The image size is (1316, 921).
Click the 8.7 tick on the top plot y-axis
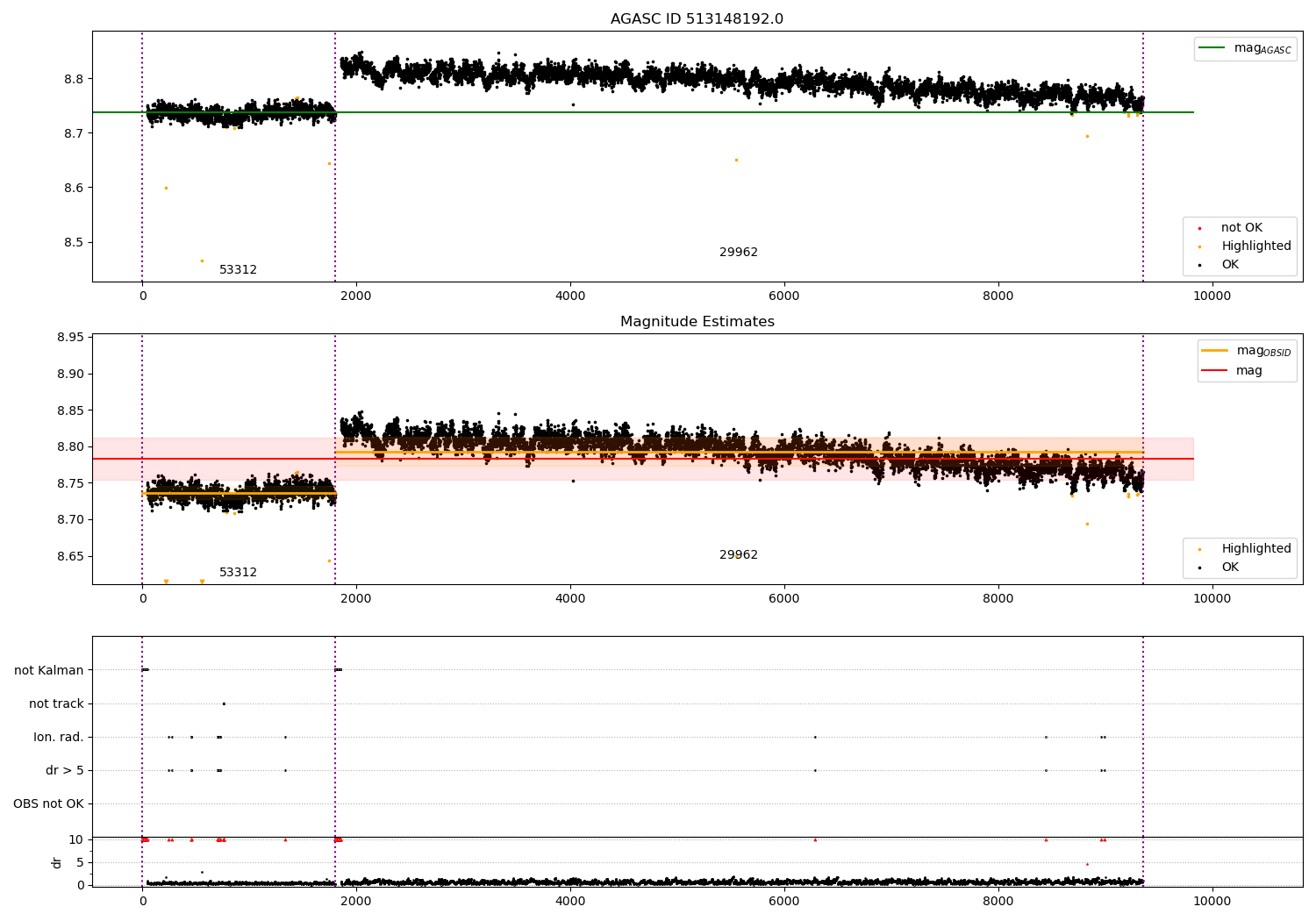point(74,133)
